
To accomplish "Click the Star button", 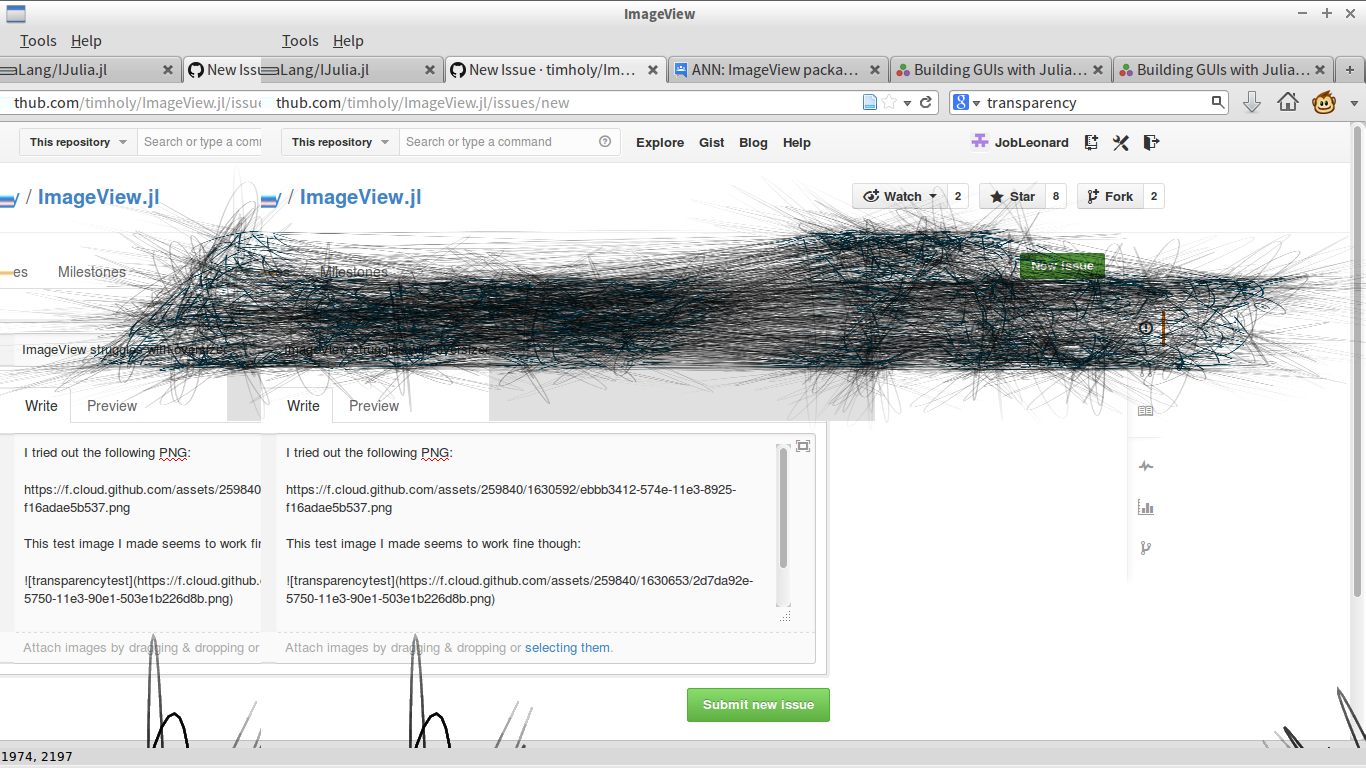I will point(1012,196).
